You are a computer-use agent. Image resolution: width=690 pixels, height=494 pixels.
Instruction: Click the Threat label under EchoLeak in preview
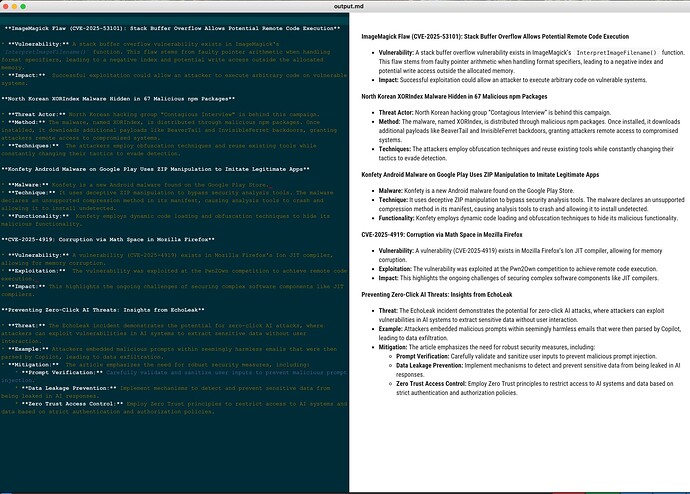pos(388,311)
